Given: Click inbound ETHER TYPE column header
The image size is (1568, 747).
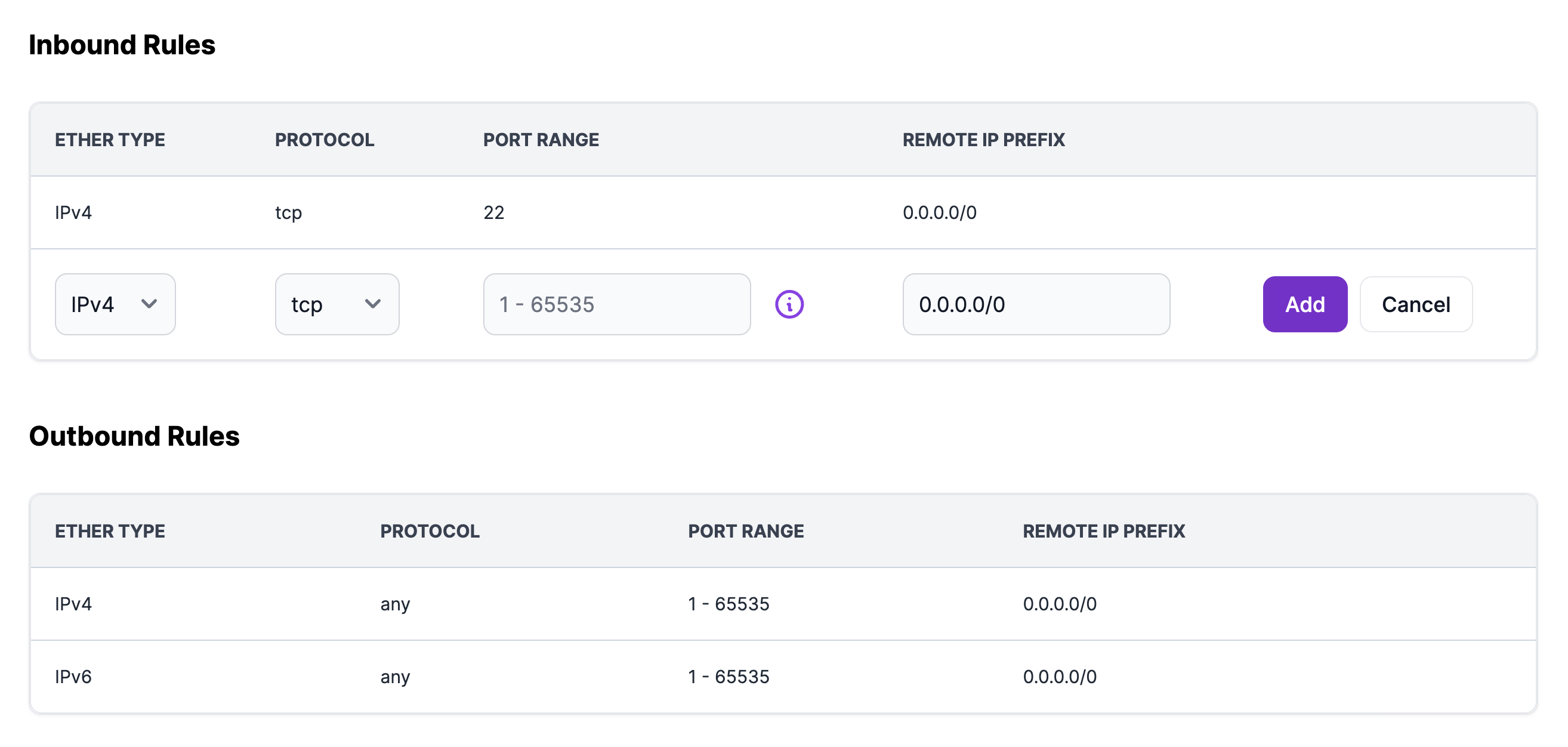Looking at the screenshot, I should point(110,140).
